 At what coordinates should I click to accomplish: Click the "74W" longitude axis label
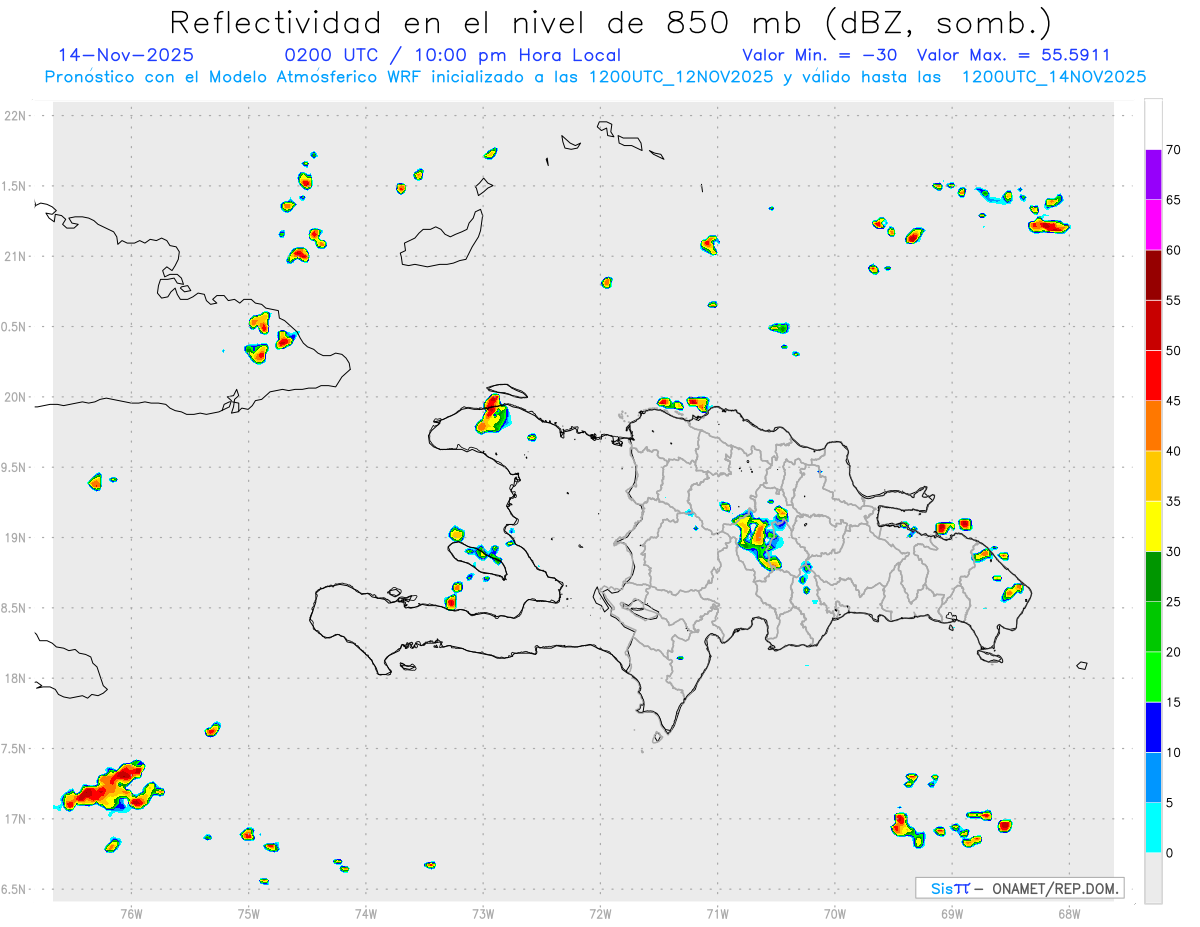pyautogui.click(x=366, y=913)
